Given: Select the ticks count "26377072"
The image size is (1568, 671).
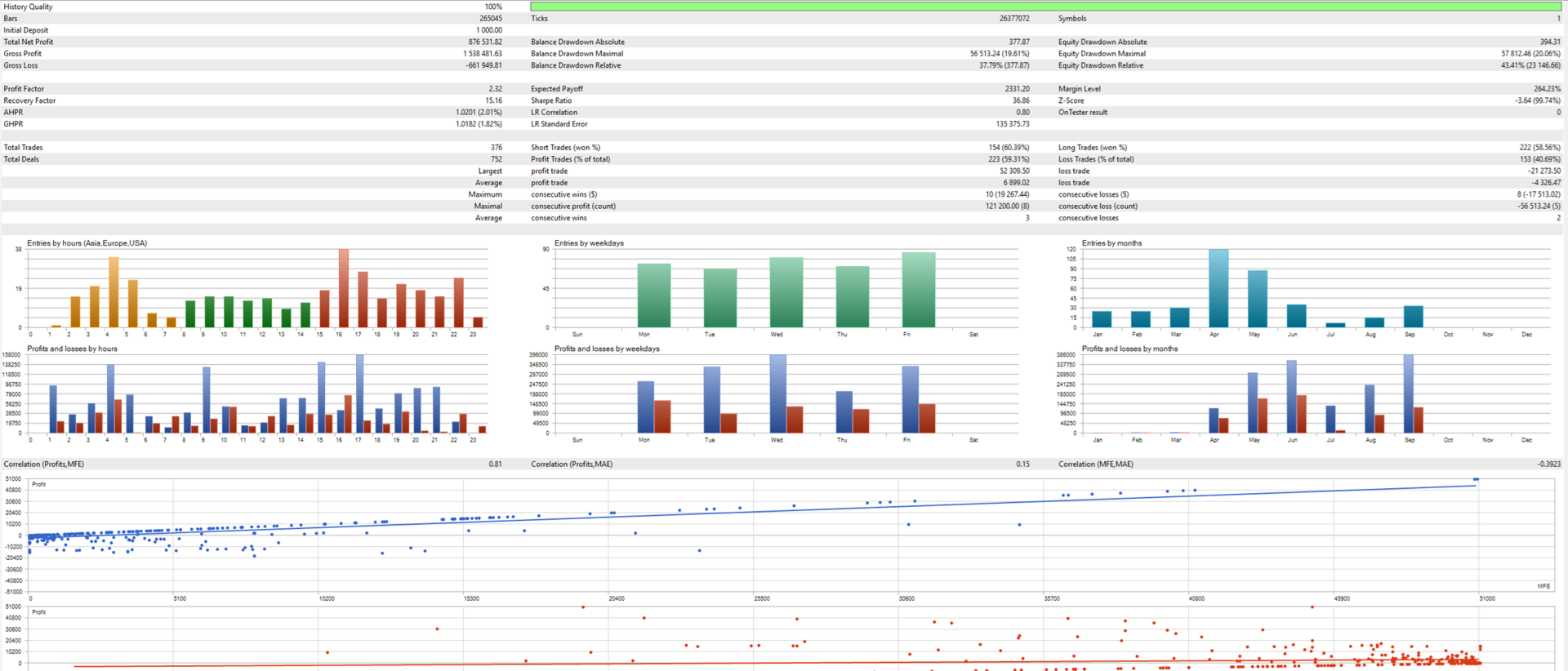Looking at the screenshot, I should click(1014, 18).
